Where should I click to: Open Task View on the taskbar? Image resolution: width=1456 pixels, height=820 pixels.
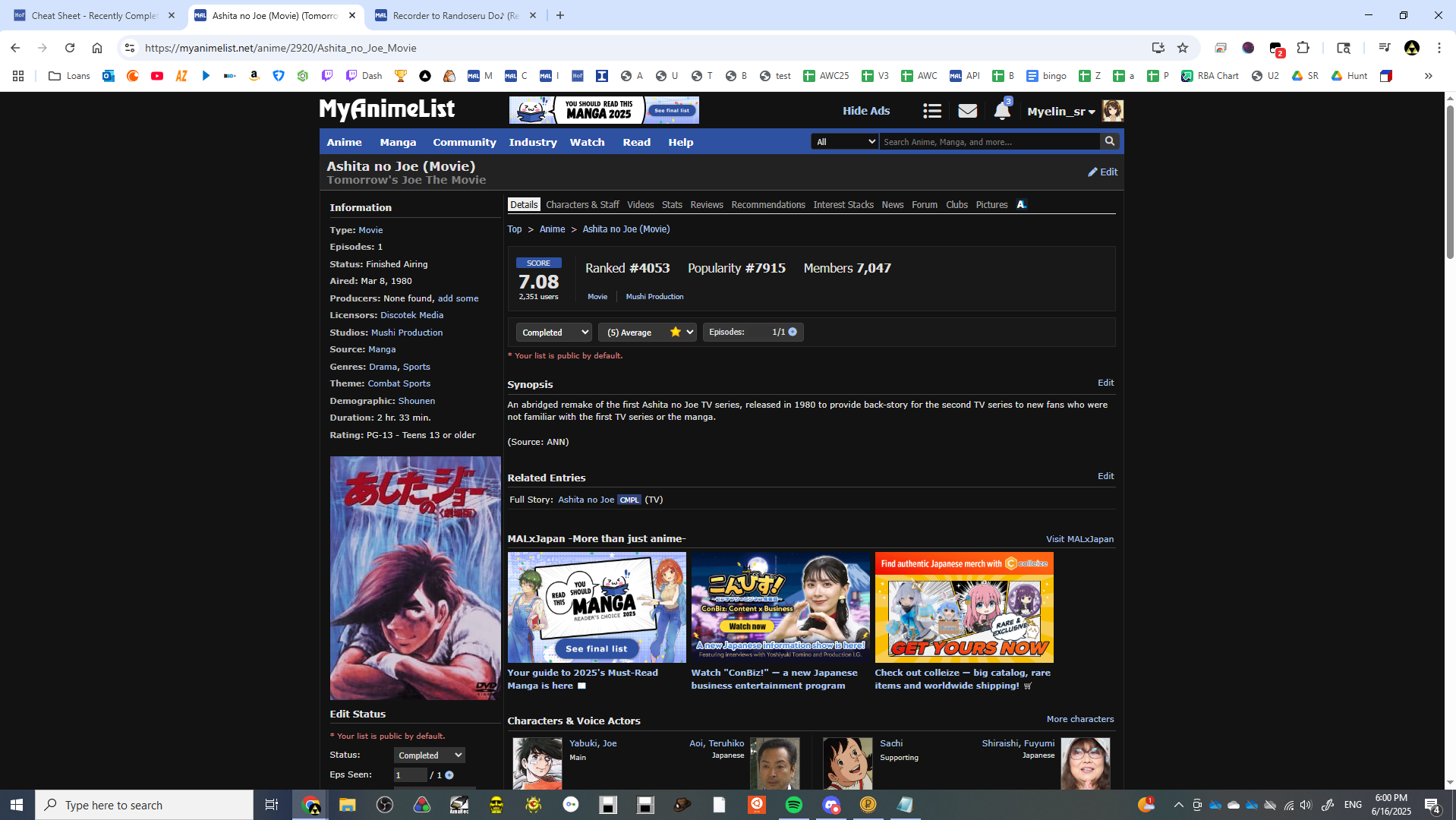(x=271, y=805)
